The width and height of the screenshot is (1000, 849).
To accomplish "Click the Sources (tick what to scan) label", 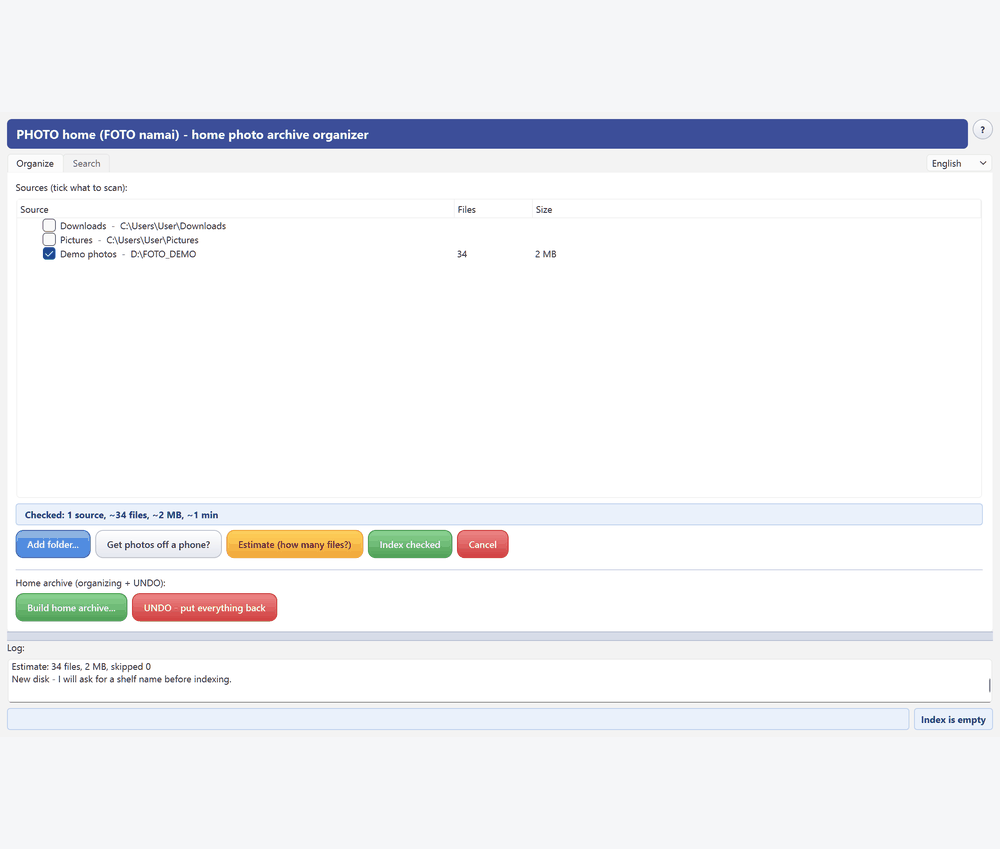I will 71,188.
